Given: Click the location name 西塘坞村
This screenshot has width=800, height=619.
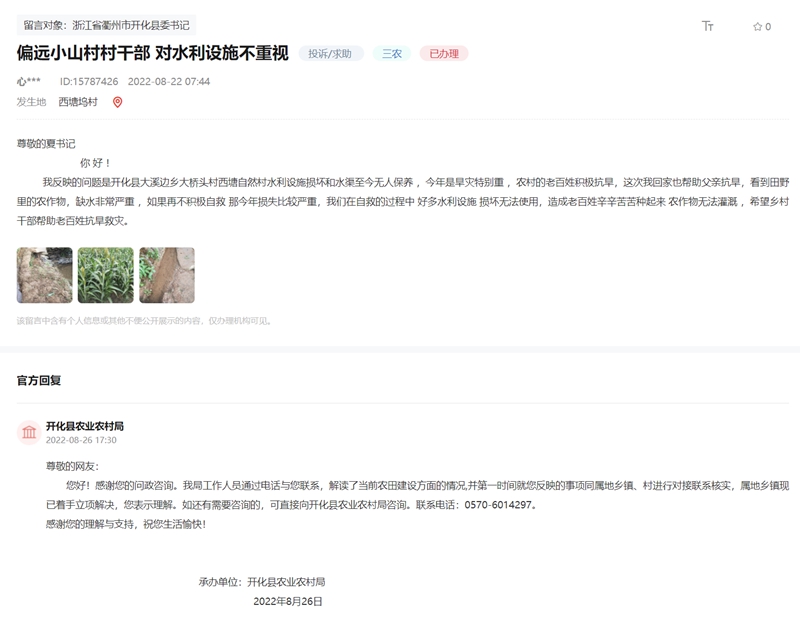Looking at the screenshot, I should (x=78, y=102).
